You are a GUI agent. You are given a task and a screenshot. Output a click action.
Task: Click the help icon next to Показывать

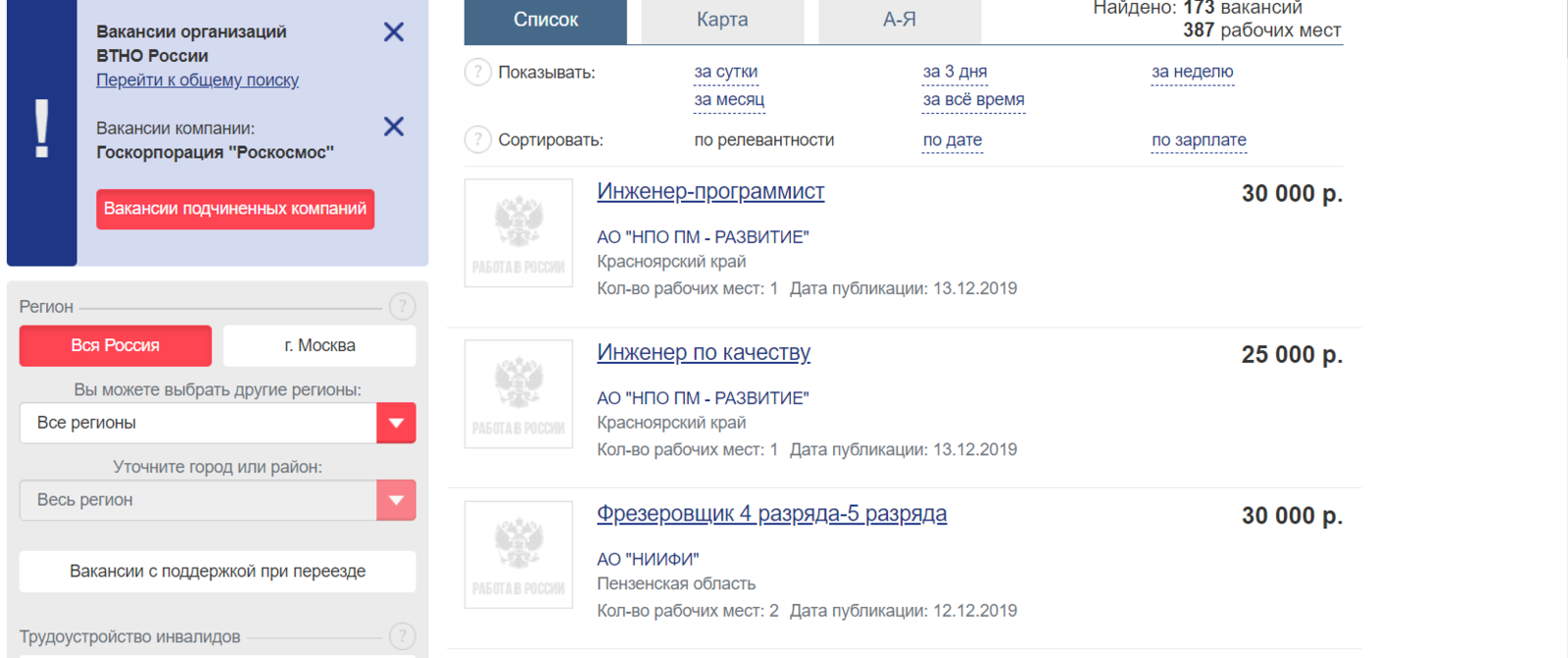coord(477,73)
